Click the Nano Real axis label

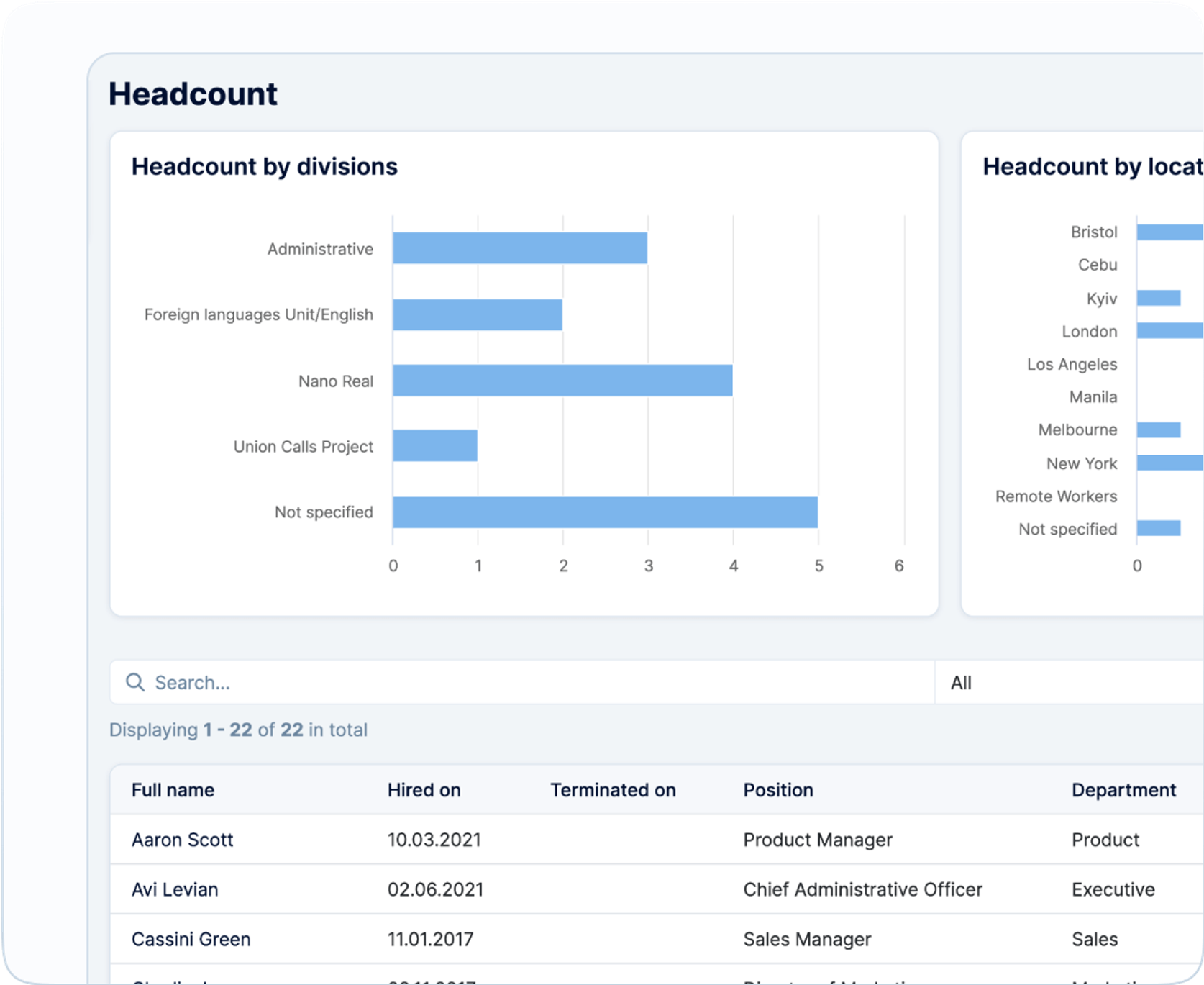pos(336,381)
